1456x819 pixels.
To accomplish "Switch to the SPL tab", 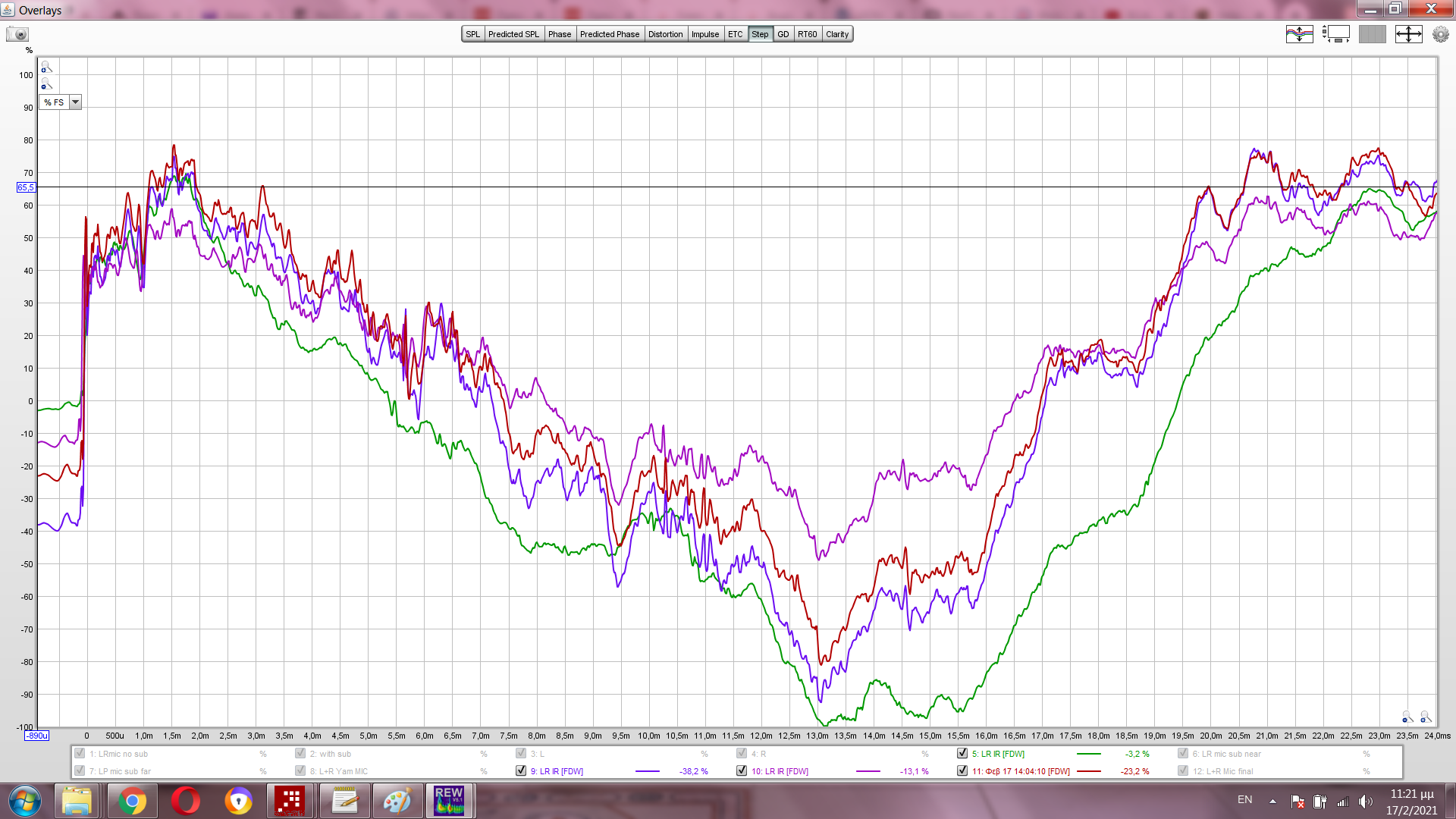I will tap(473, 34).
